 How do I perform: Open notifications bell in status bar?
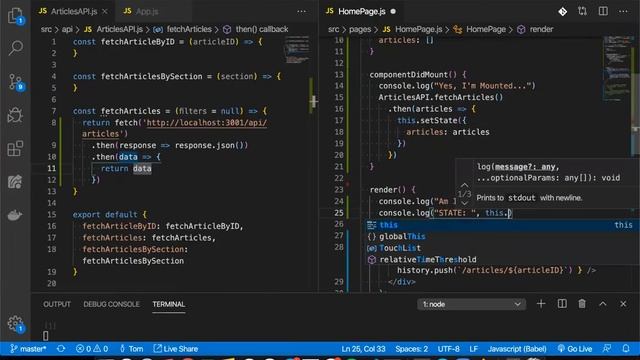click(x=626, y=349)
